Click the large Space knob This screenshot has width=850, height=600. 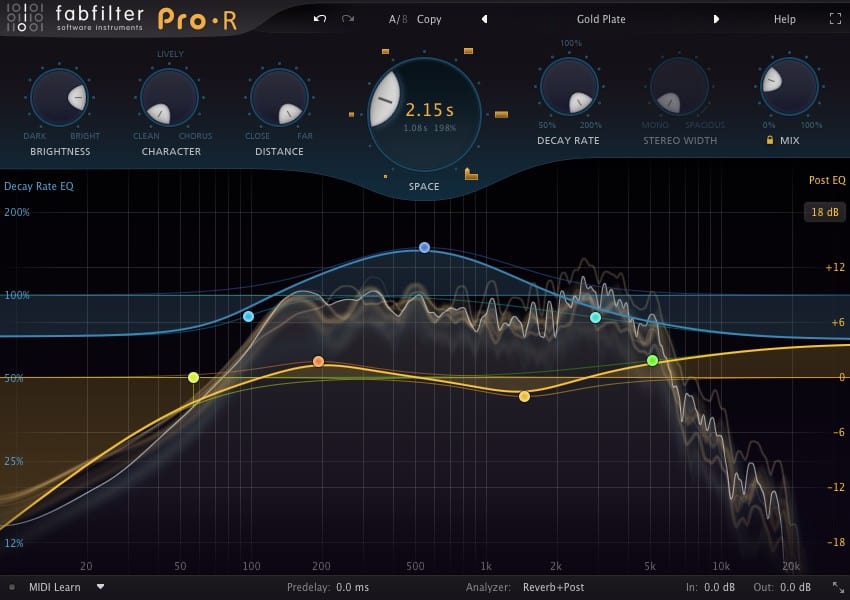[x=424, y=114]
